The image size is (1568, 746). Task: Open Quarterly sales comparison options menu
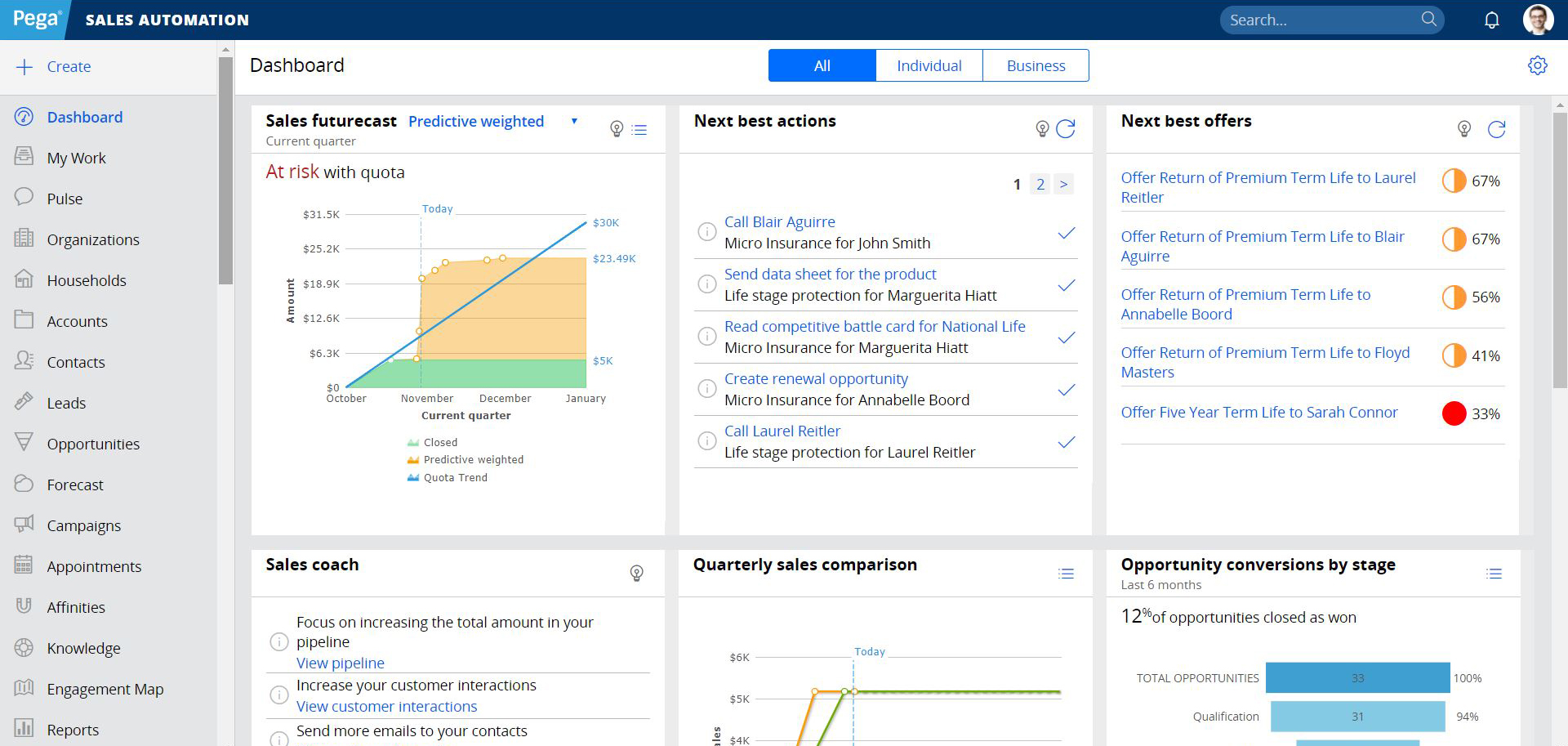point(1066,574)
